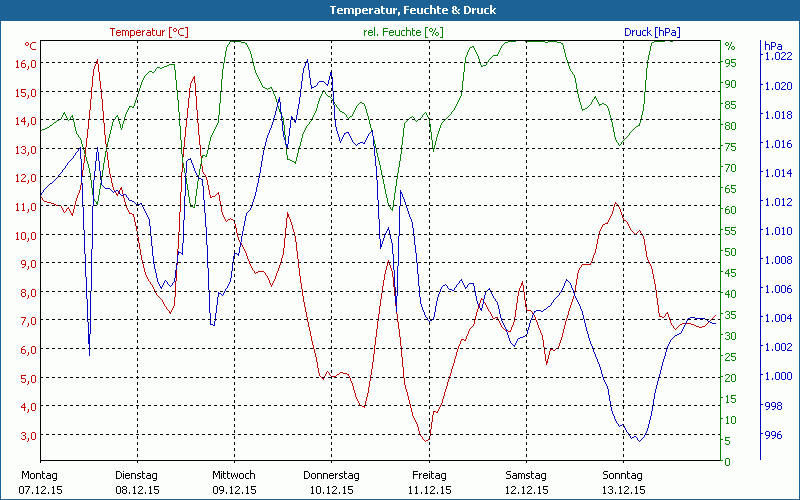Click the red '°C' axis unit label

pos(30,46)
